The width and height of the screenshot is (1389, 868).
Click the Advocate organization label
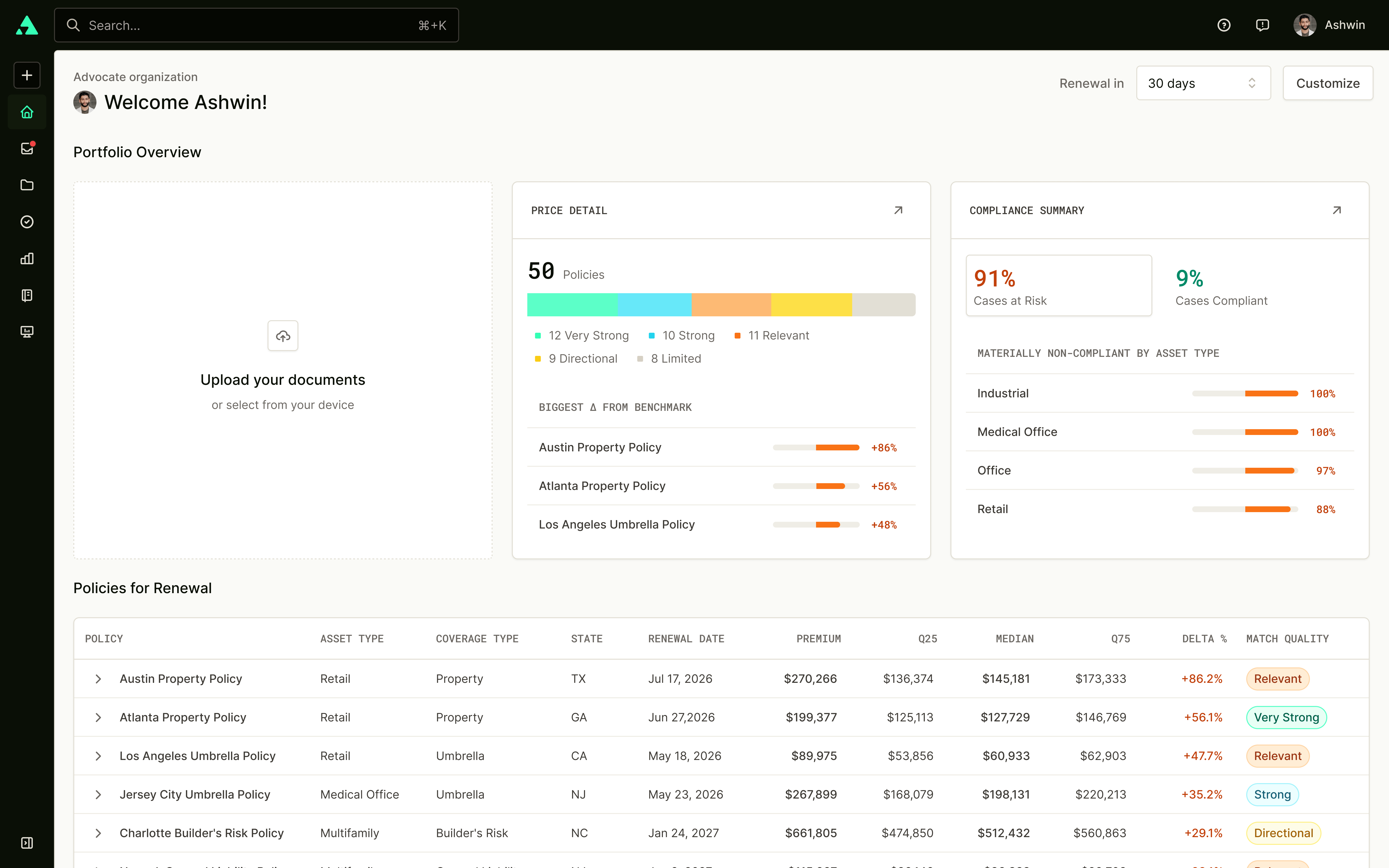[136, 77]
